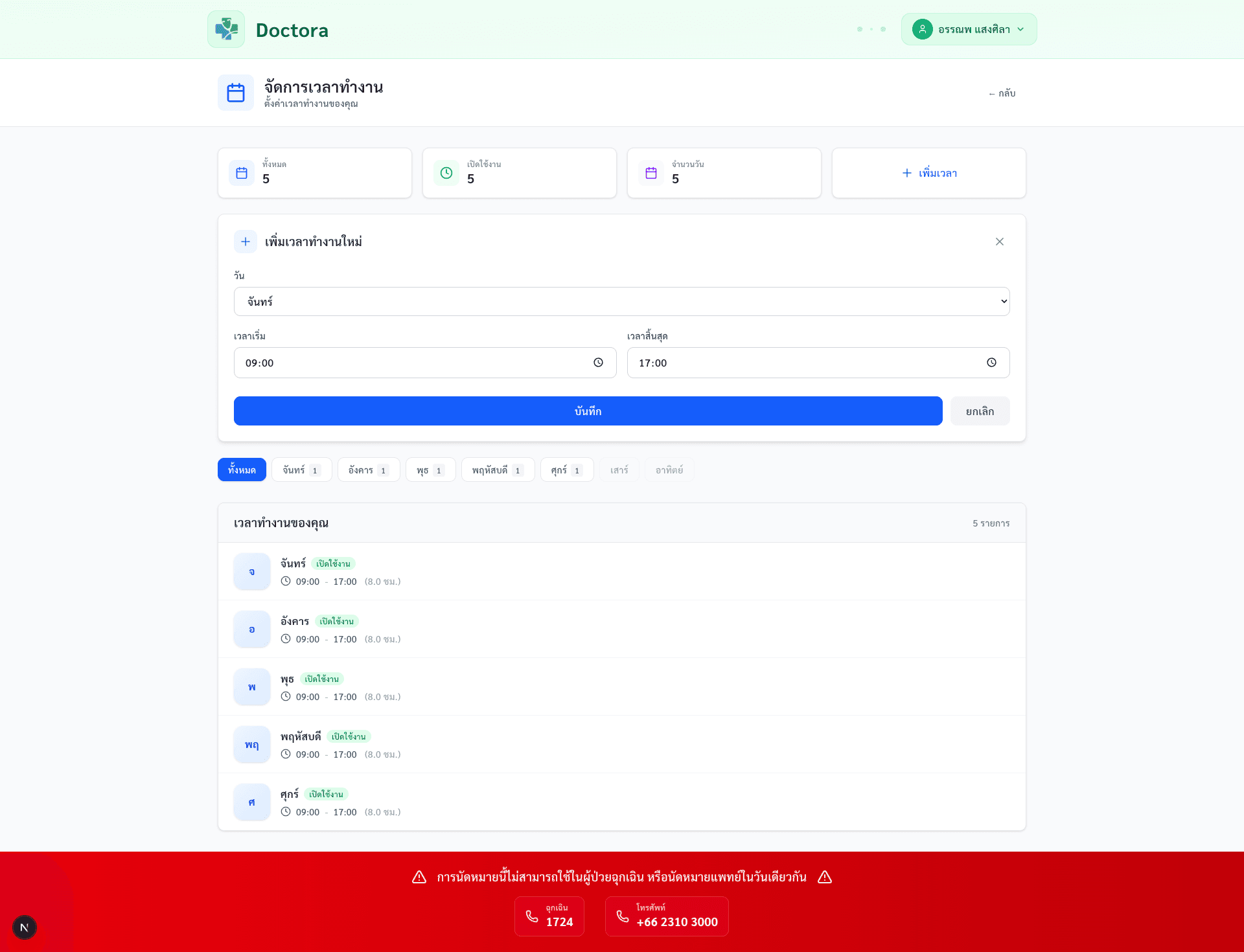Select the ศุกร์ filter tab
1244x952 pixels.
tap(566, 470)
